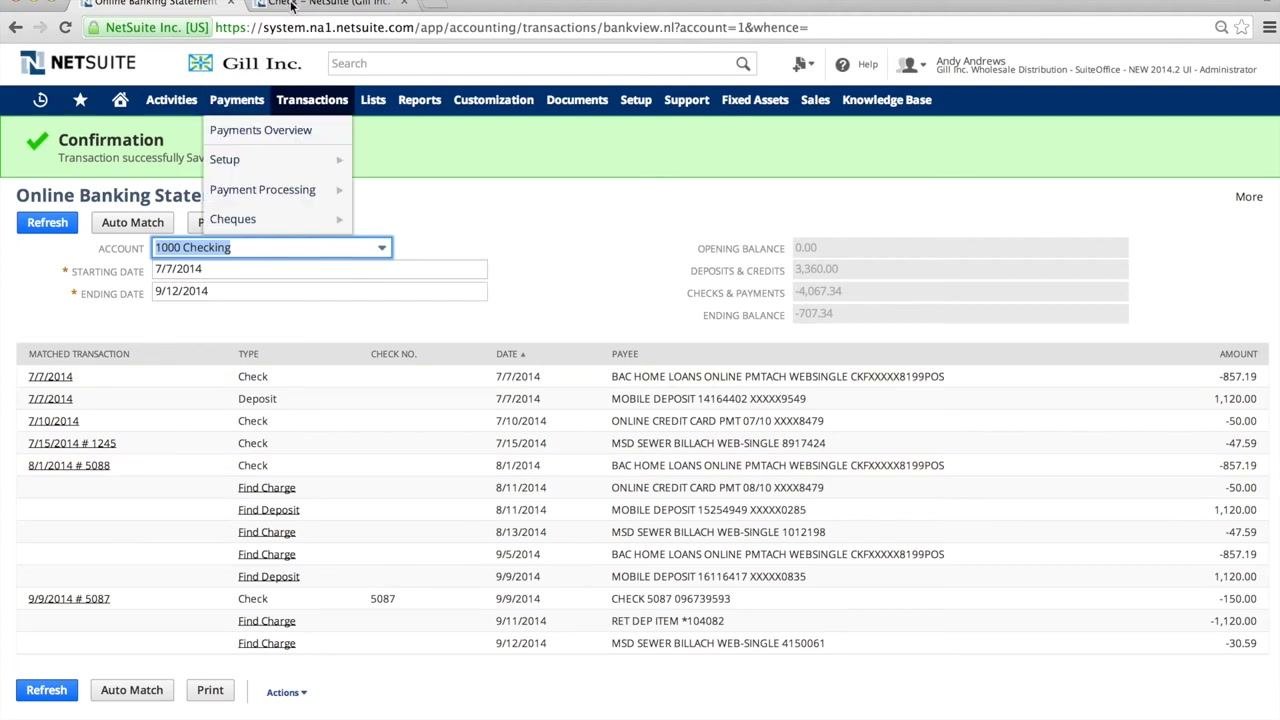Open the Actions dropdown at the bottom
The width and height of the screenshot is (1280, 720).
pyautogui.click(x=287, y=692)
